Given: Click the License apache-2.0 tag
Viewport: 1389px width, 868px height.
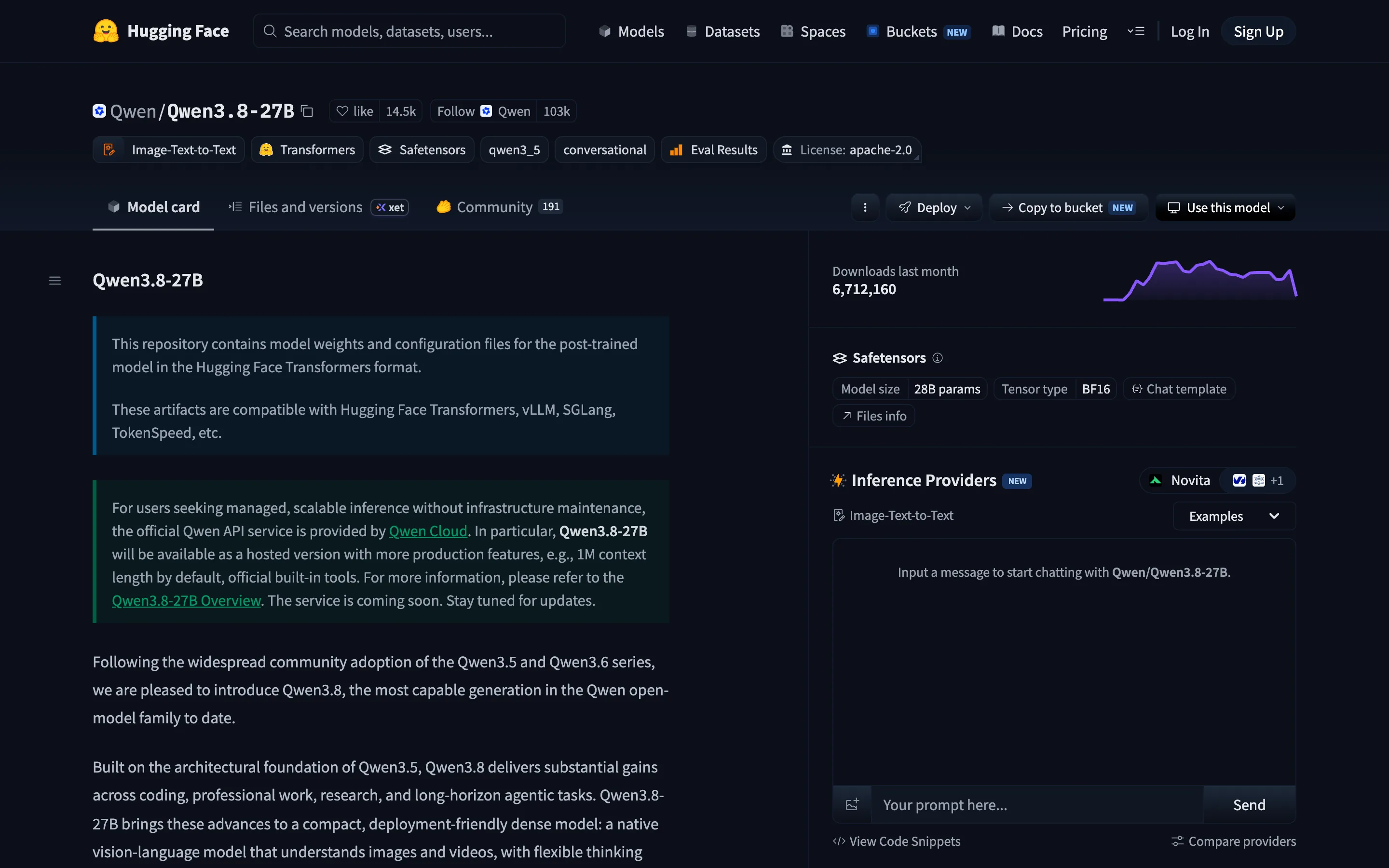Looking at the screenshot, I should (847, 150).
